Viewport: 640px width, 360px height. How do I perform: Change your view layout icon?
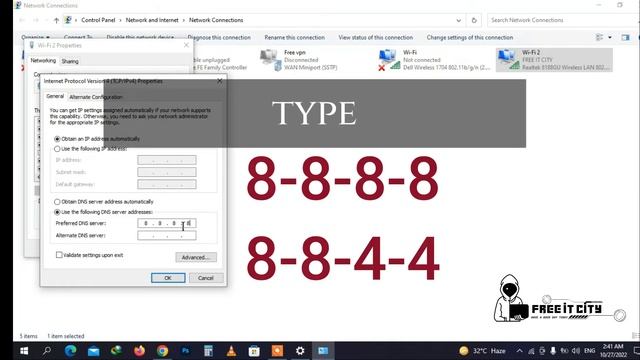tap(599, 37)
